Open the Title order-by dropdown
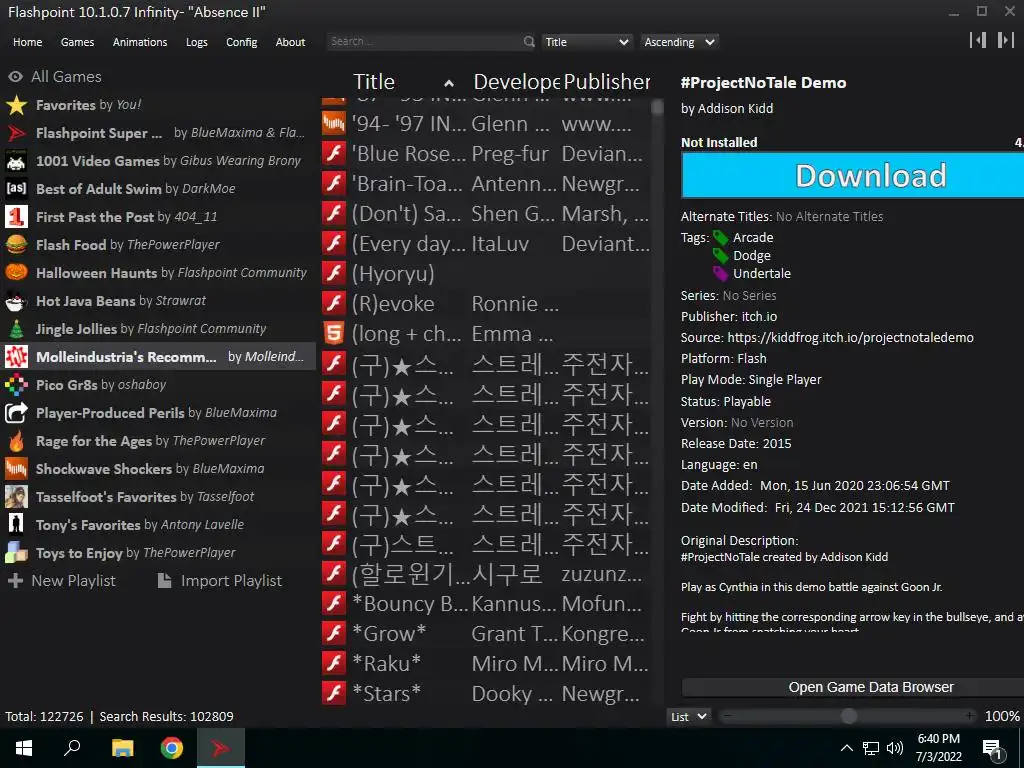 coord(586,42)
